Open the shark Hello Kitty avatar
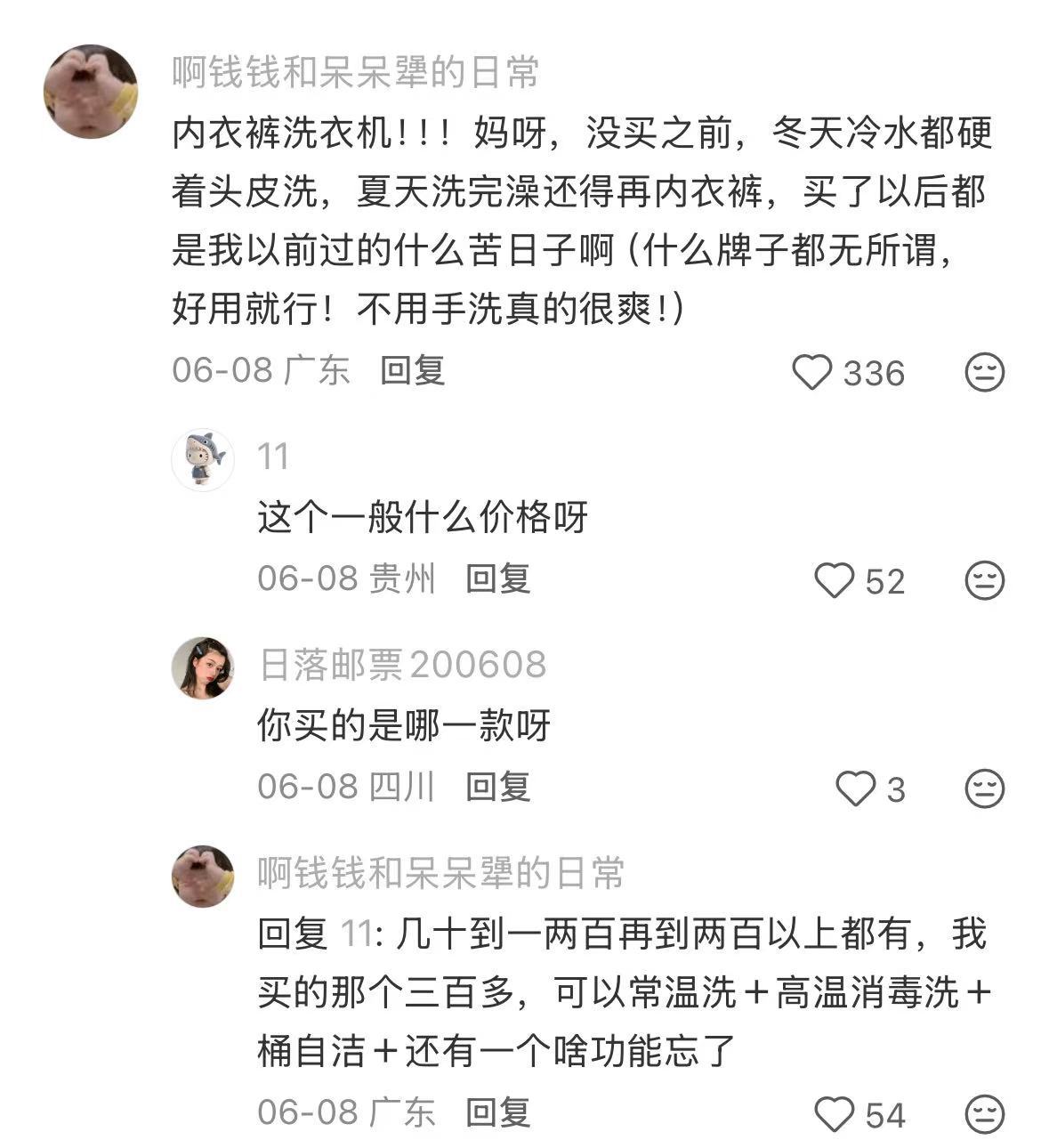Viewport: 1049px width, 1148px height. 203,460
